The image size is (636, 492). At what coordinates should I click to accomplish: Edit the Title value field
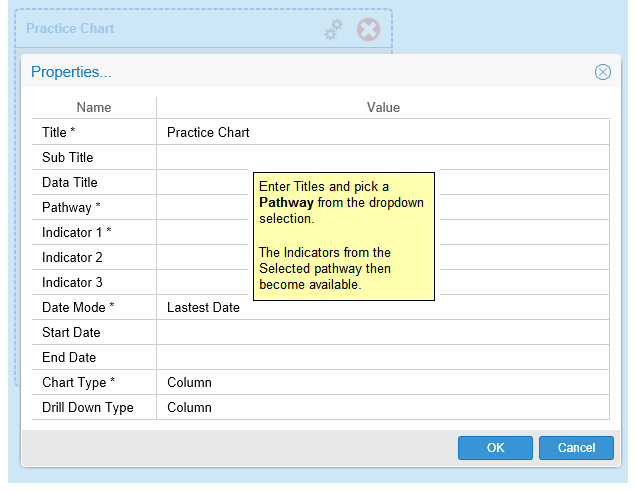(x=382, y=132)
